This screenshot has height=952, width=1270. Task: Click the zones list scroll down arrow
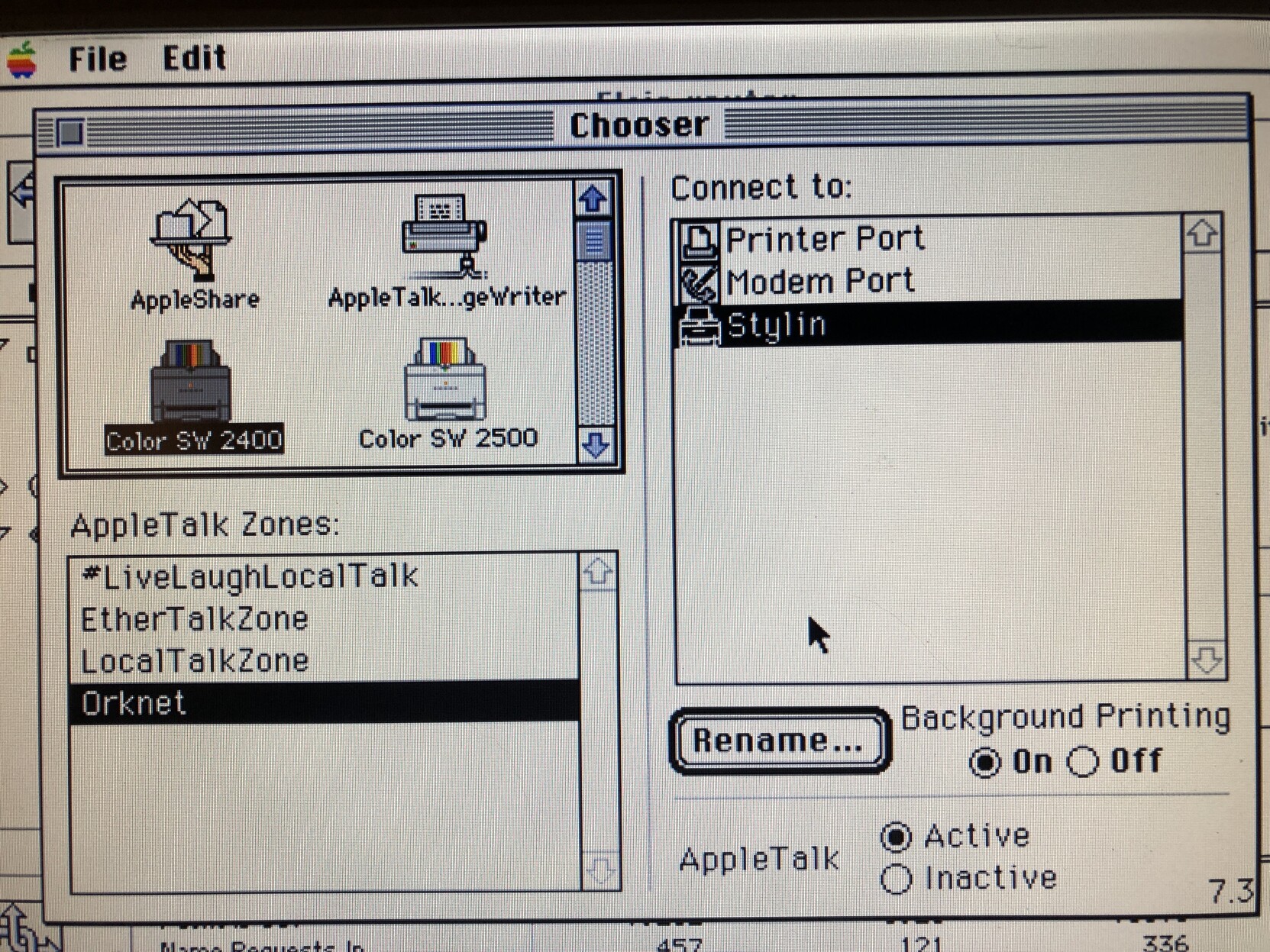pyautogui.click(x=600, y=870)
